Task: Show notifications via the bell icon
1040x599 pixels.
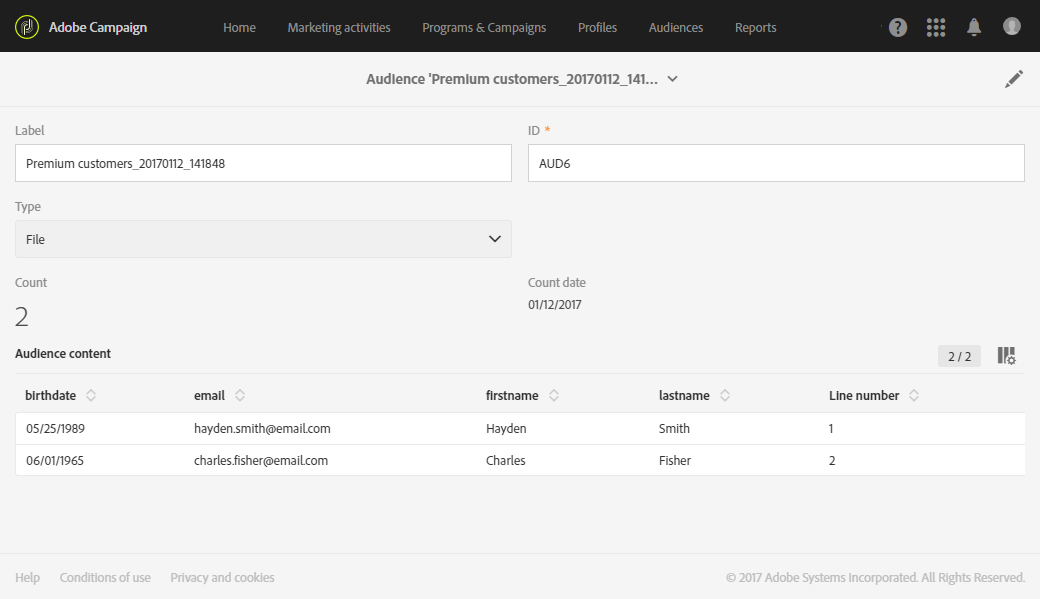Action: (974, 27)
